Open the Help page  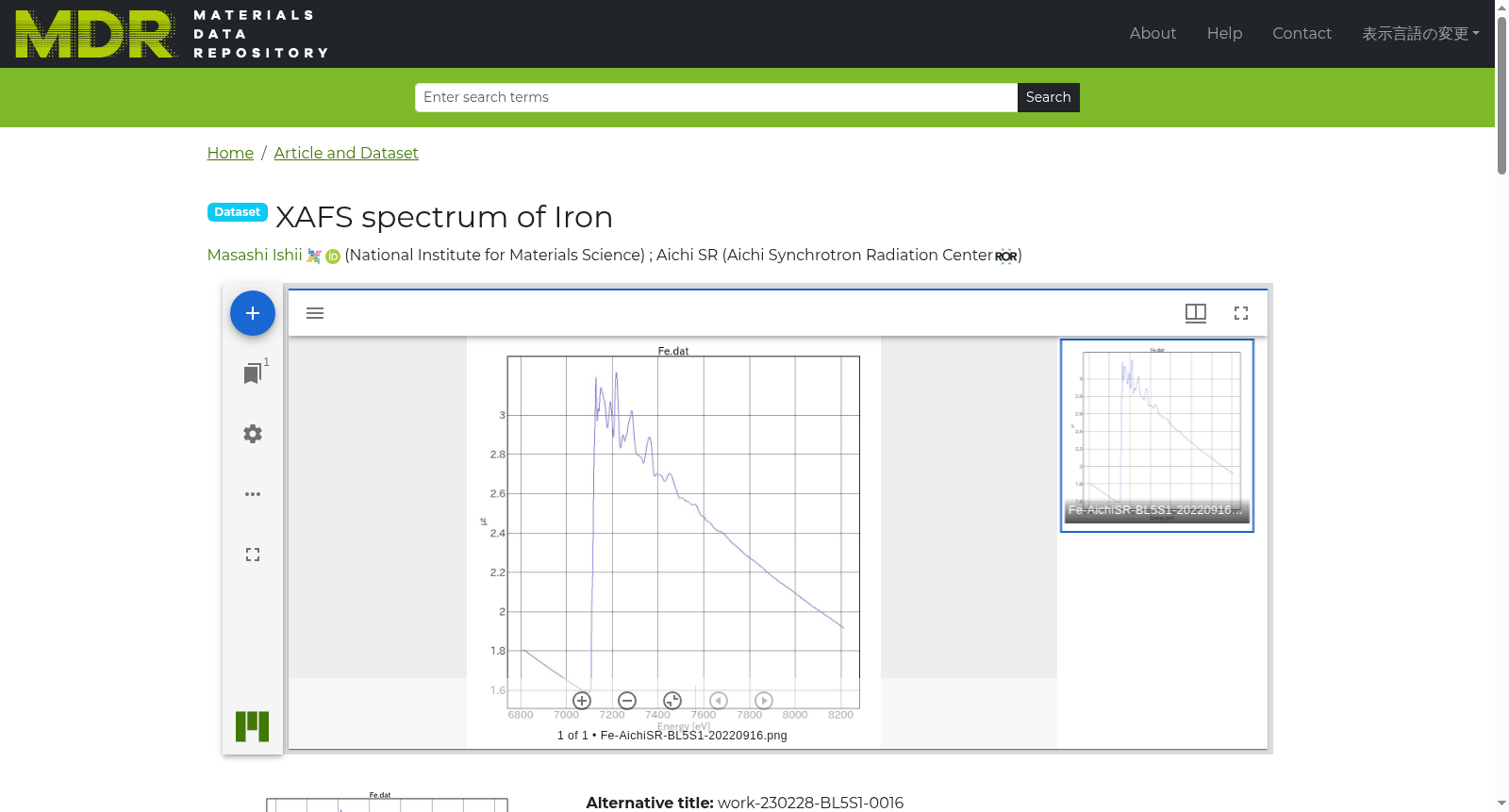(1224, 34)
